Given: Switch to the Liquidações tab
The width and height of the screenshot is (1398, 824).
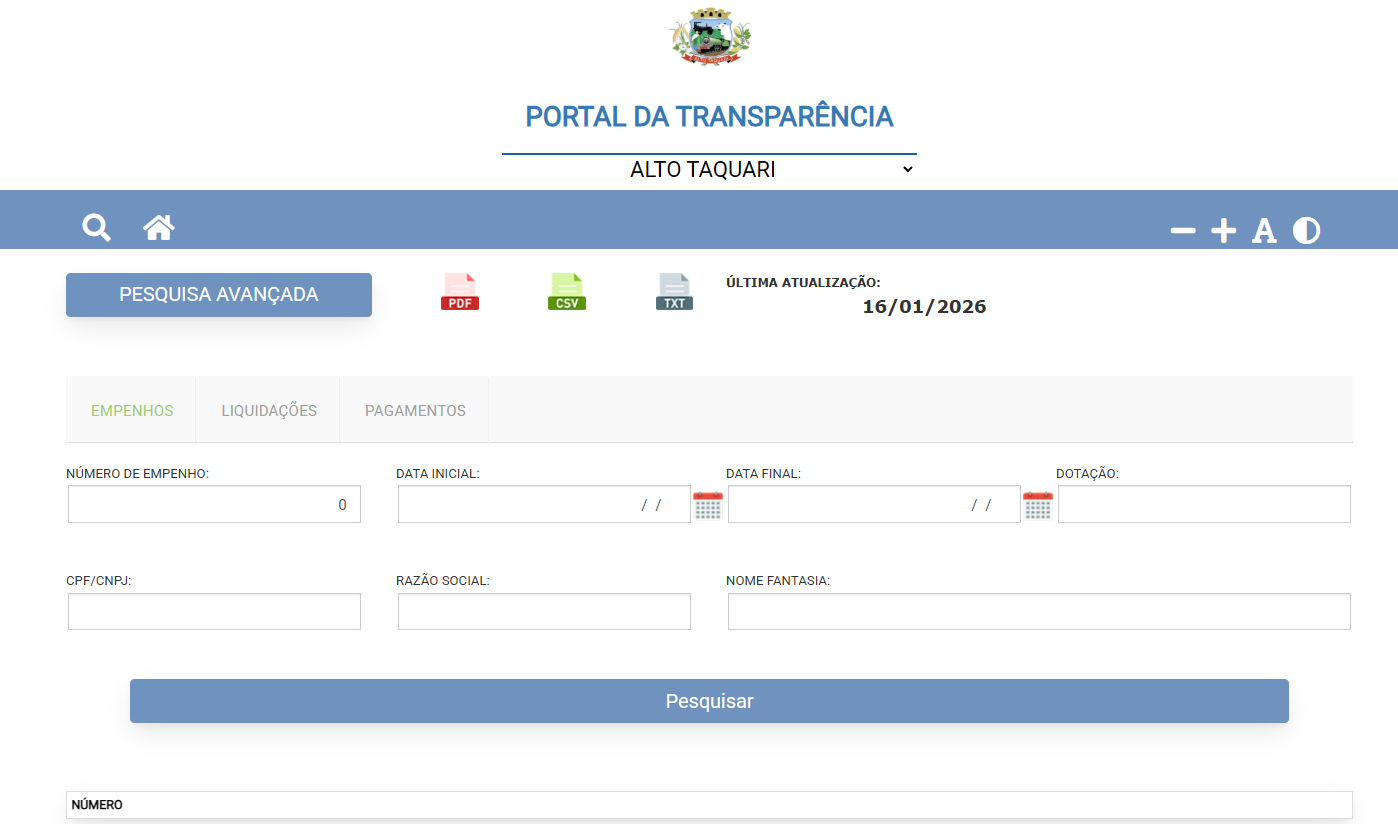Looking at the screenshot, I should coord(269,411).
